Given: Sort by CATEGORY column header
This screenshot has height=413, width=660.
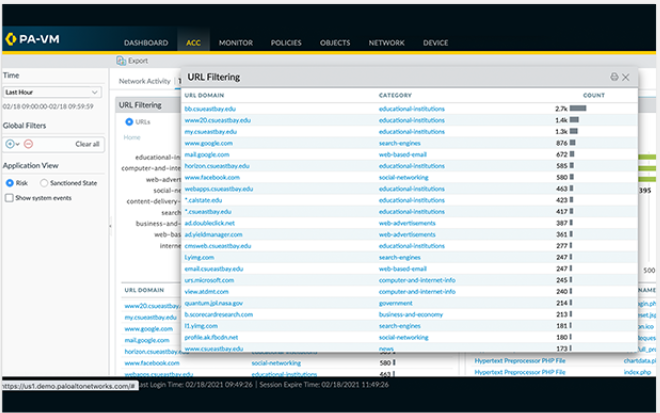Looking at the screenshot, I should [x=395, y=95].
